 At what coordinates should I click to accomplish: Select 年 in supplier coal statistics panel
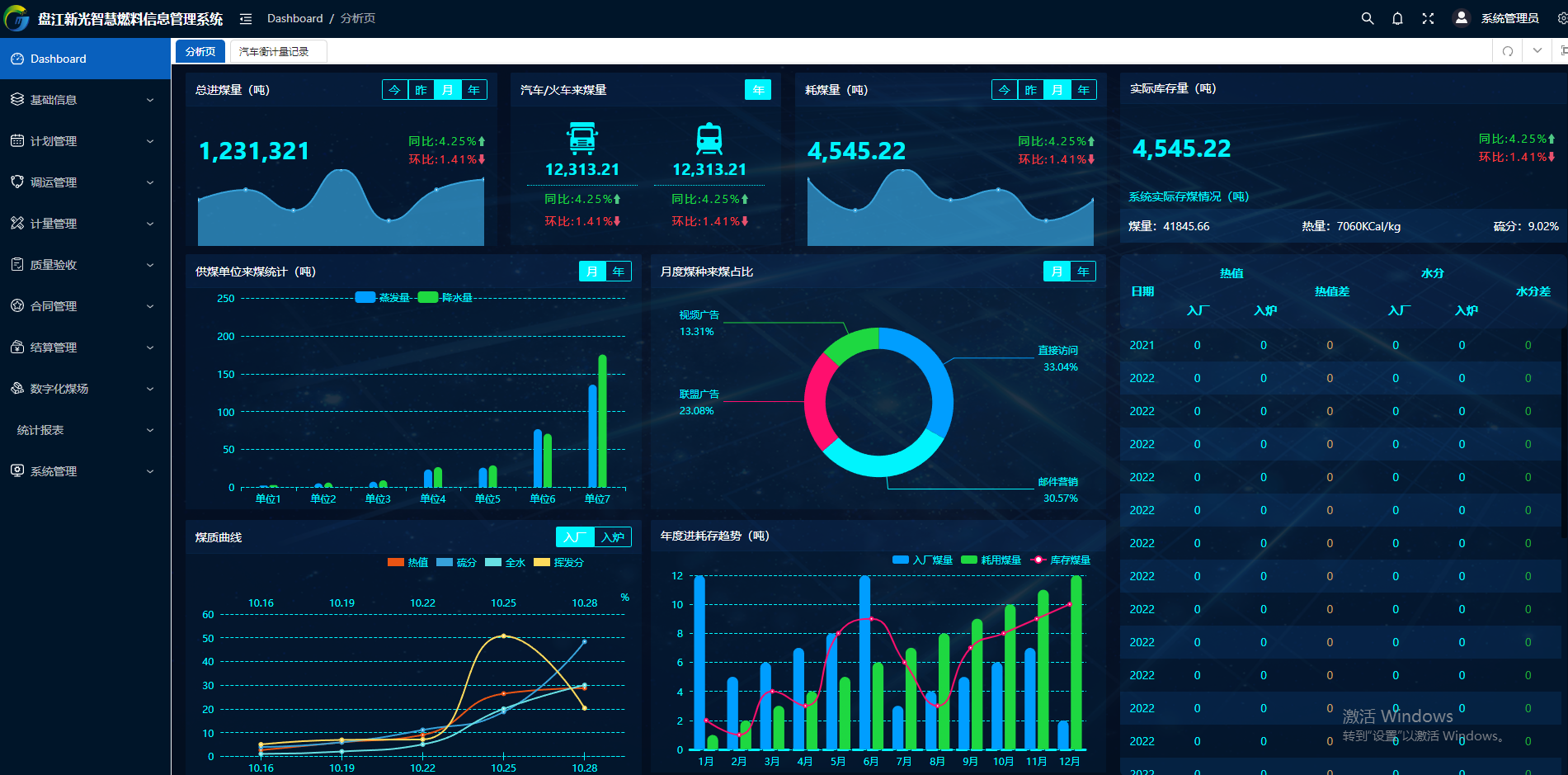(618, 272)
